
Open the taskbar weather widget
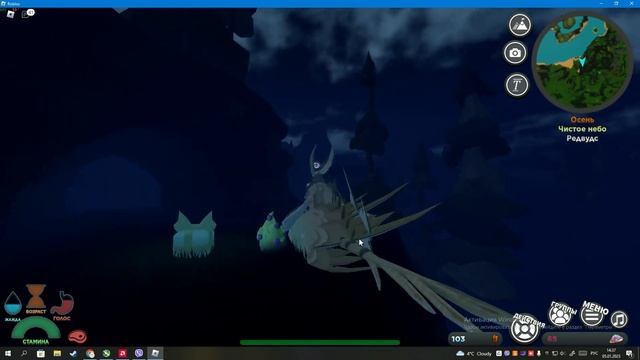pyautogui.click(x=474, y=353)
